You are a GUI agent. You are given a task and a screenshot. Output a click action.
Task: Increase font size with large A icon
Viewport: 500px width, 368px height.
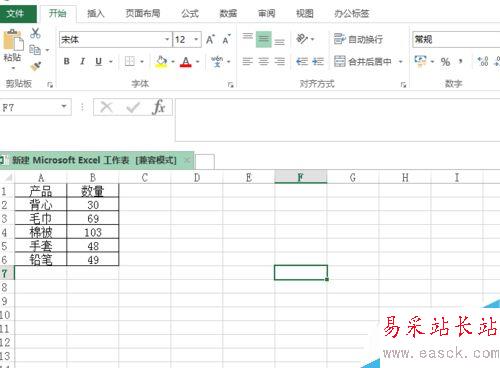(210, 39)
